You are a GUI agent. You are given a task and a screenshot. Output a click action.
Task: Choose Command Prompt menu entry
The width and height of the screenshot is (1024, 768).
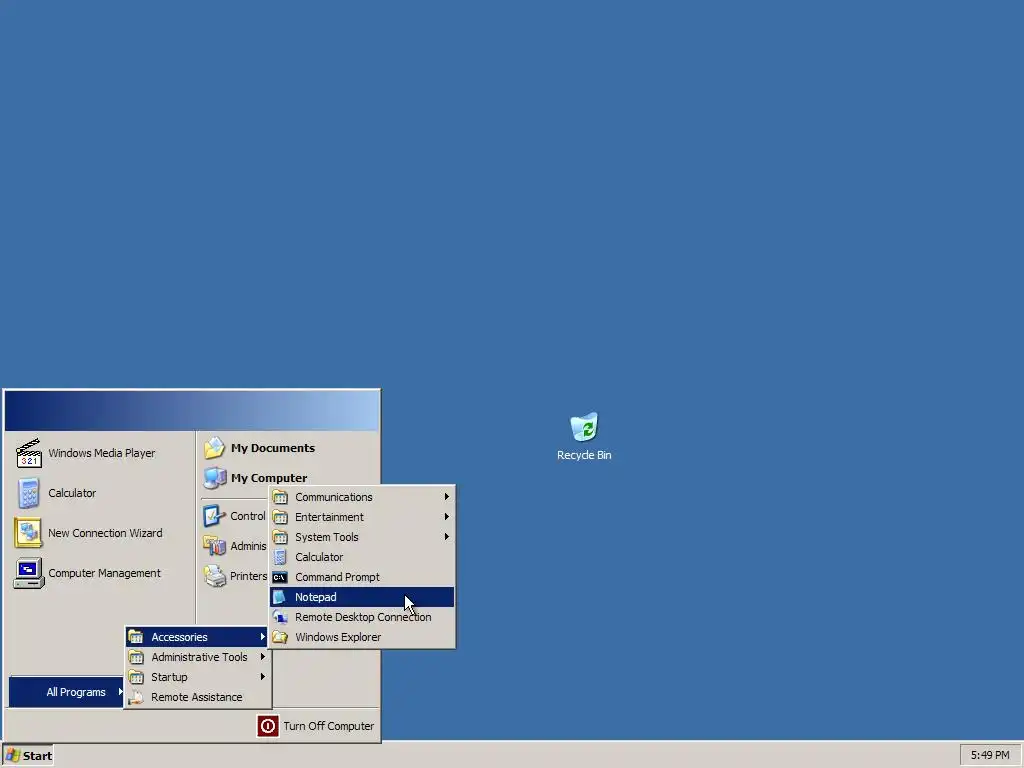[362, 577]
